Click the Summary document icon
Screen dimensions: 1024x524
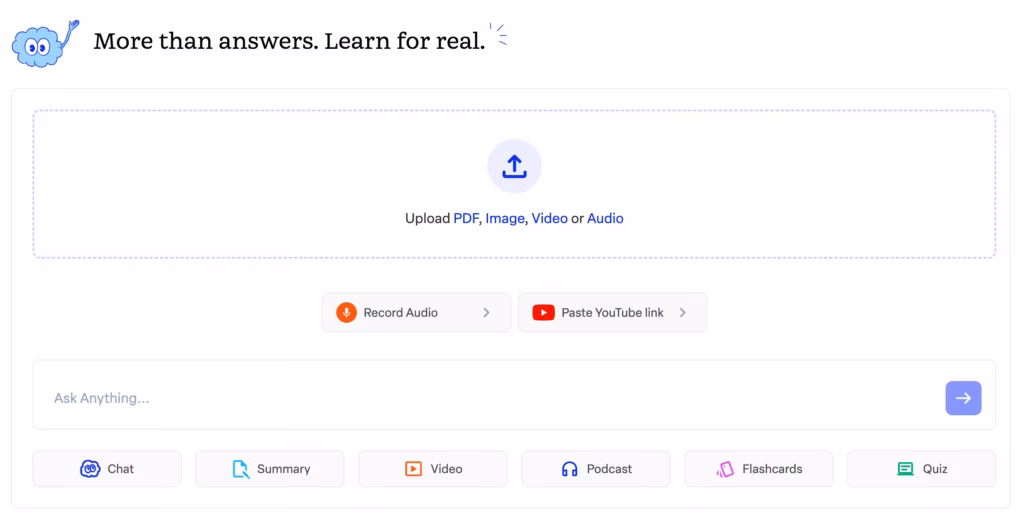click(x=241, y=468)
